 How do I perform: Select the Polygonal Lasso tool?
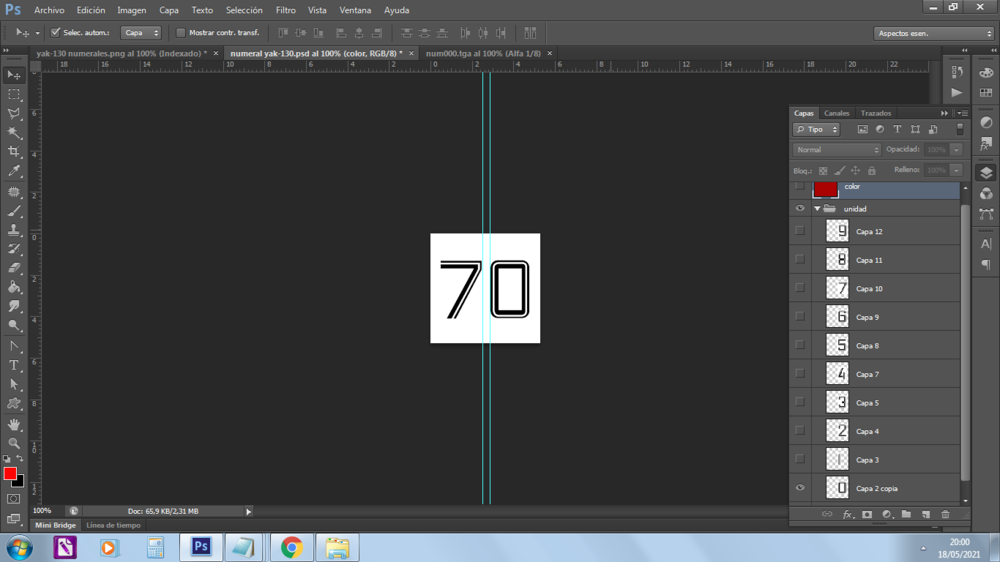(x=14, y=114)
